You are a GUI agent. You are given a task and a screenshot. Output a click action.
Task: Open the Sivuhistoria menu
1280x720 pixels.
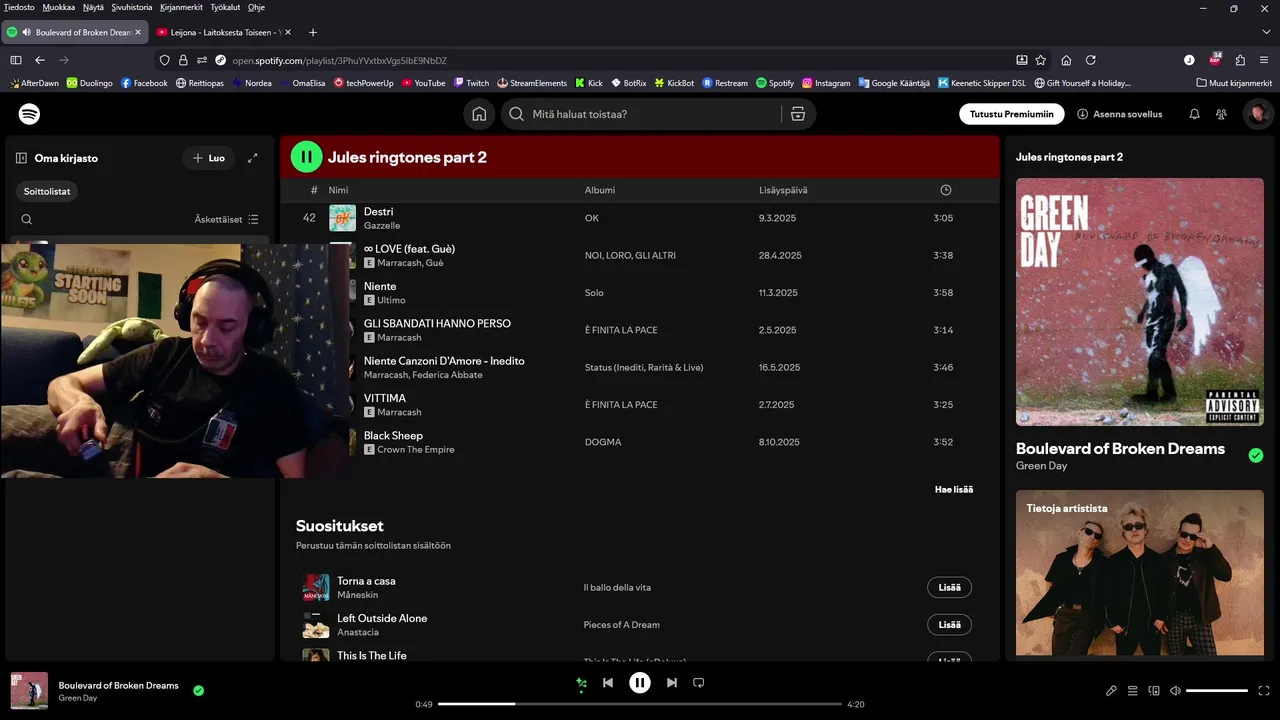coord(132,7)
